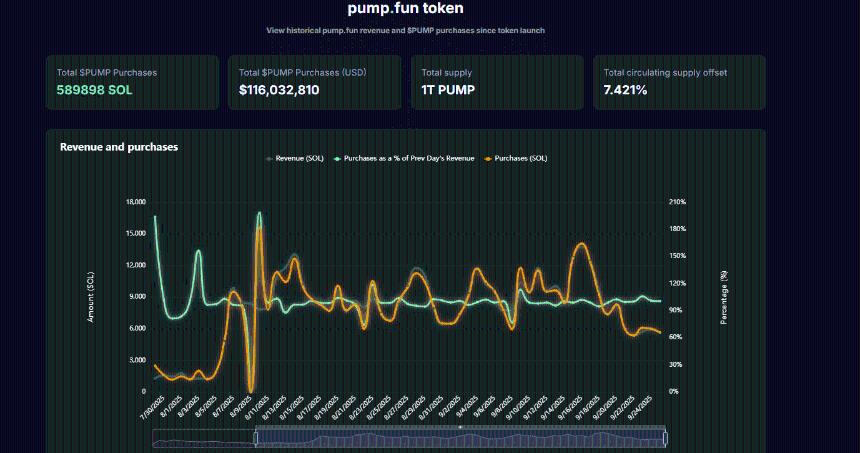Click the top center grip of the range selector
The width and height of the screenshot is (860, 453).
460,428
